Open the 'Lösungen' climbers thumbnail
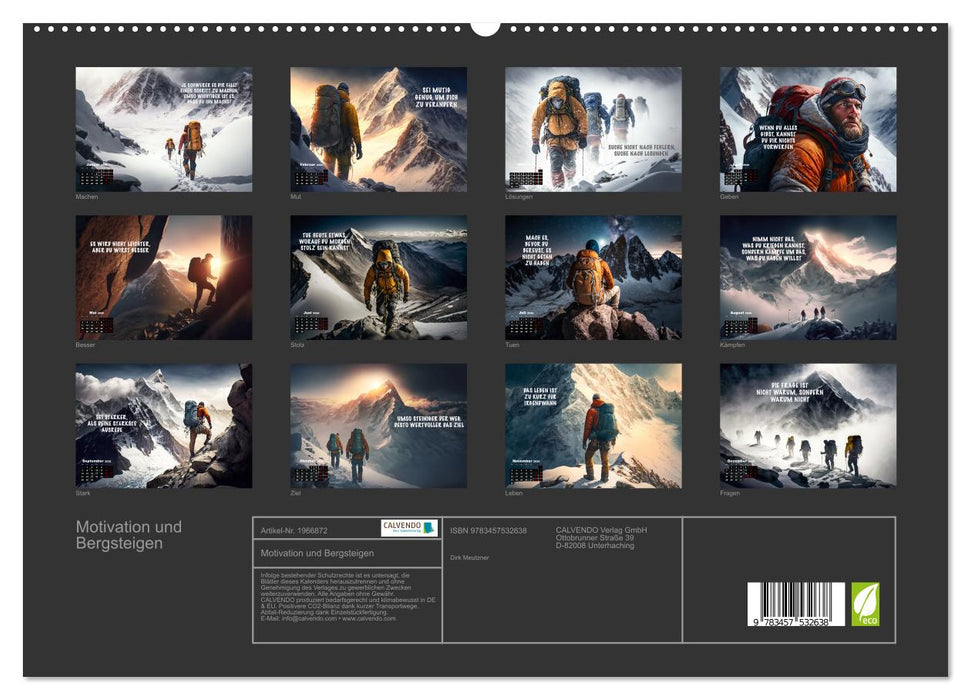The image size is (971, 700). tap(593, 129)
